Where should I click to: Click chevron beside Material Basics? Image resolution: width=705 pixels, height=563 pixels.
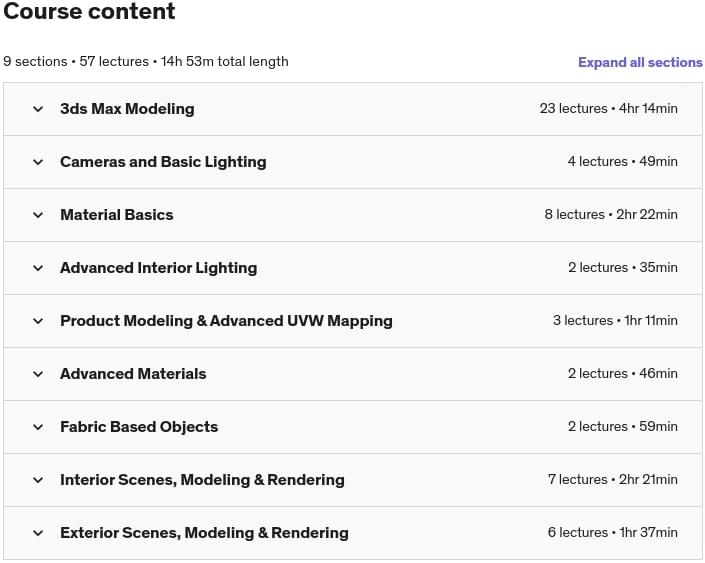pos(38,215)
